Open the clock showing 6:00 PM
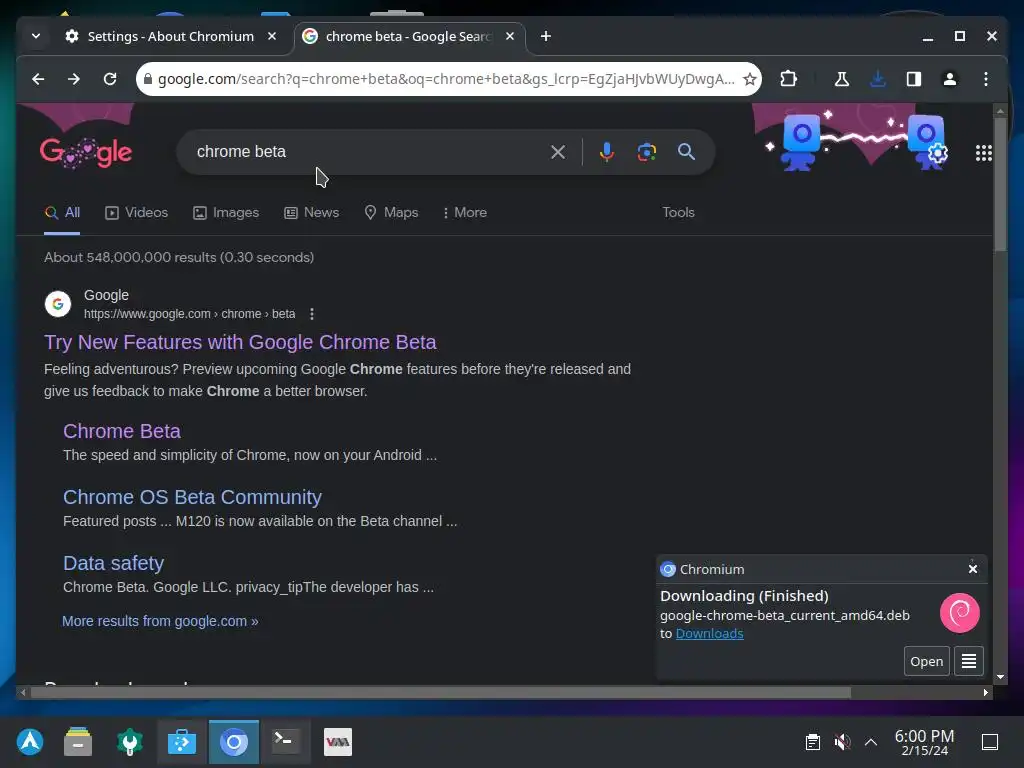Viewport: 1024px width, 768px height. click(924, 743)
